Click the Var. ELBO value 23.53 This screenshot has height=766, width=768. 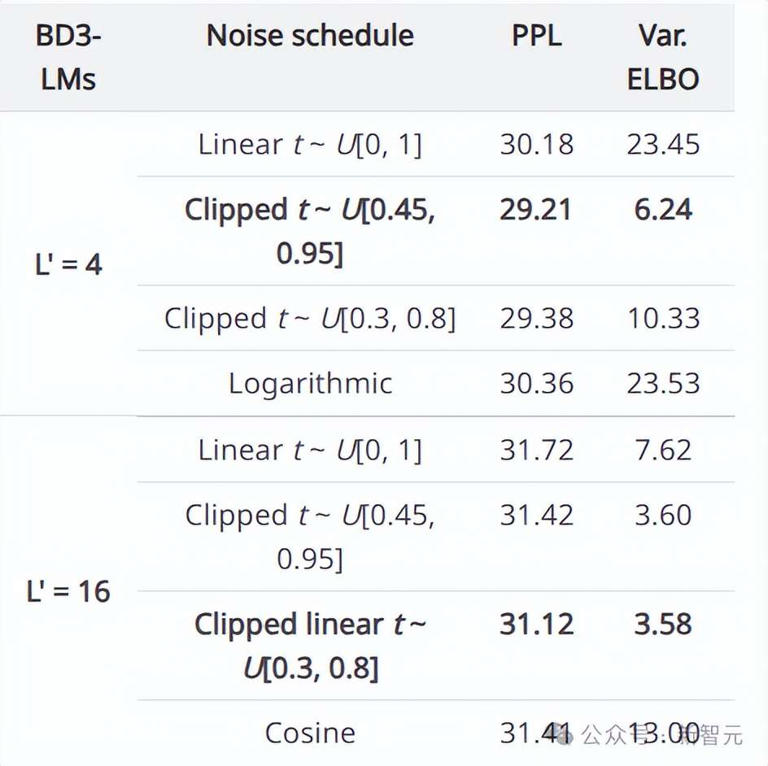(x=662, y=383)
